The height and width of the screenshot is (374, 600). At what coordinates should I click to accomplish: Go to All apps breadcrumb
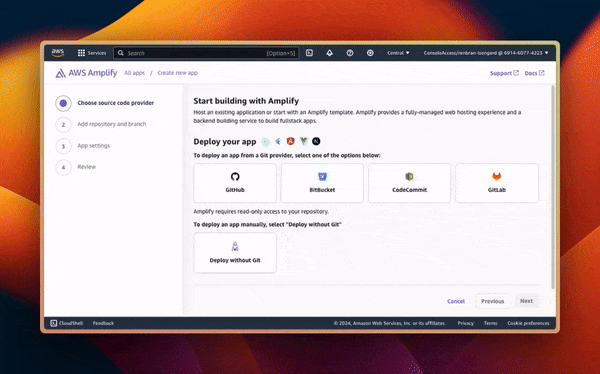point(134,73)
